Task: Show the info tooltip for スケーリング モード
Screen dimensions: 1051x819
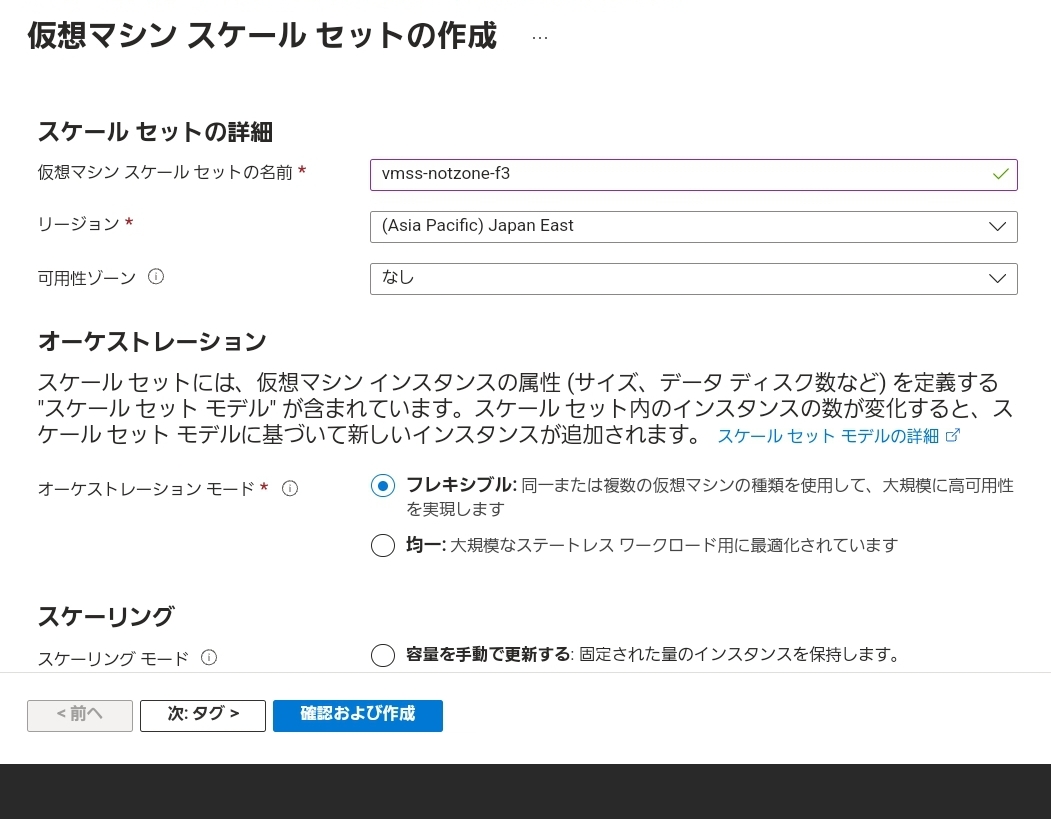Action: pyautogui.click(x=209, y=657)
